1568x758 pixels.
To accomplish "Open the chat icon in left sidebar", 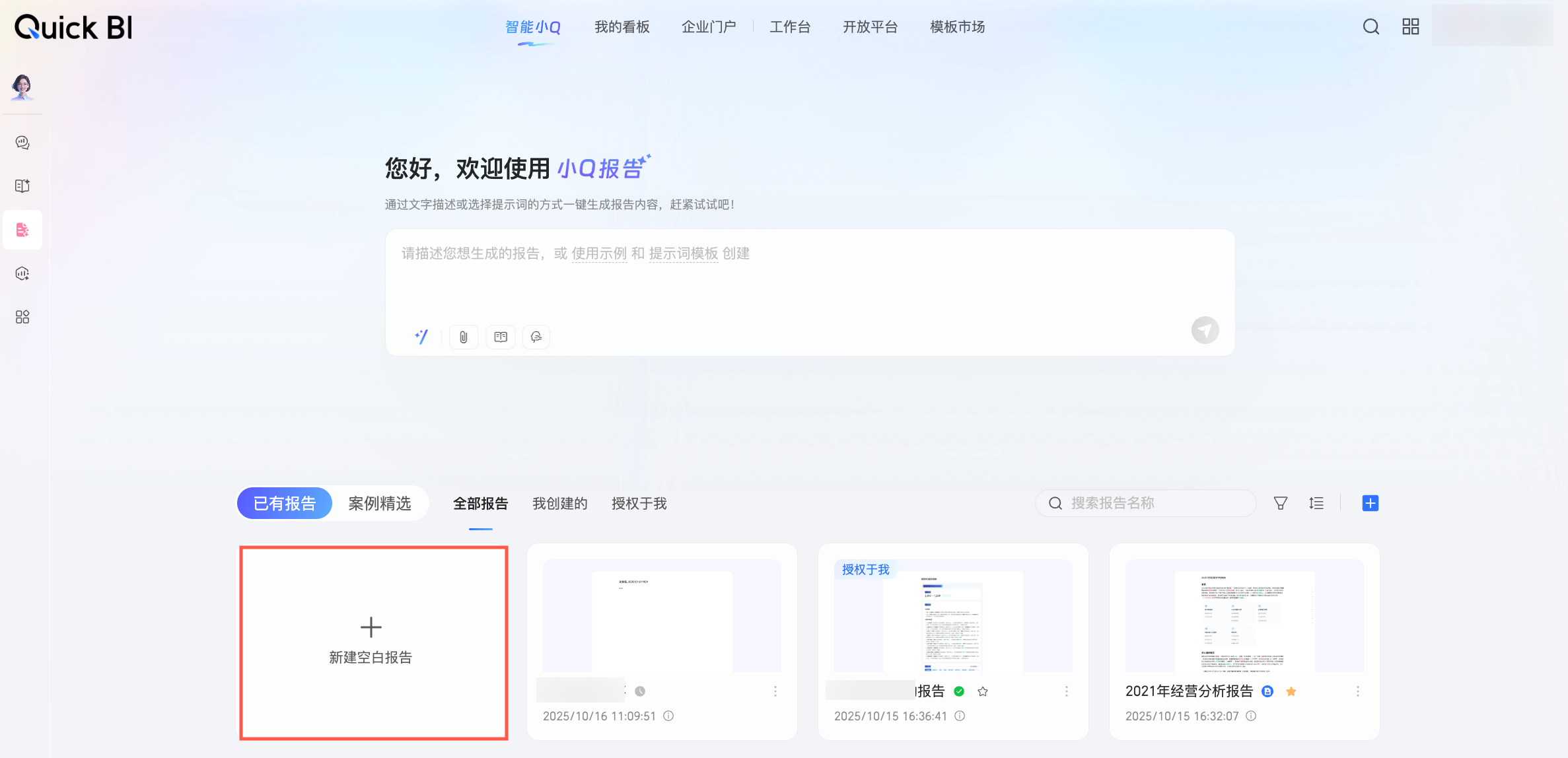I will pos(22,143).
